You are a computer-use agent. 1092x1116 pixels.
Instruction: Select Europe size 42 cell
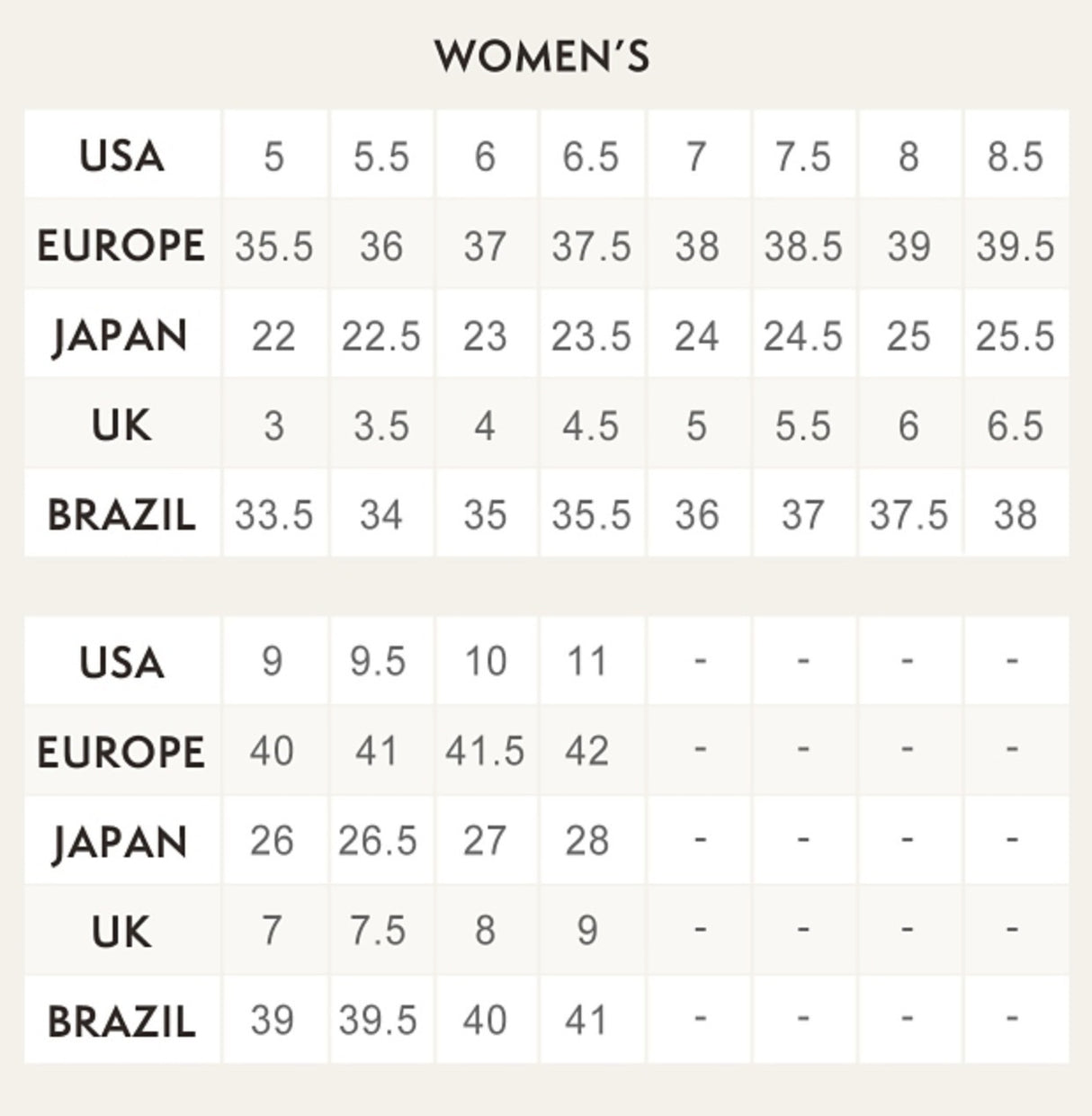tap(587, 751)
